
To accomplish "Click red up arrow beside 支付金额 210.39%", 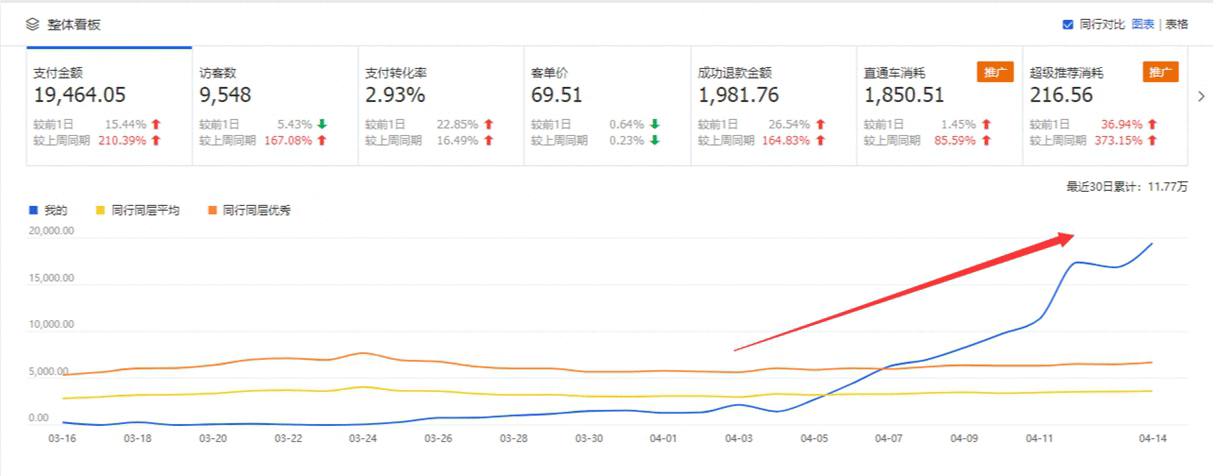I will click(x=156, y=141).
